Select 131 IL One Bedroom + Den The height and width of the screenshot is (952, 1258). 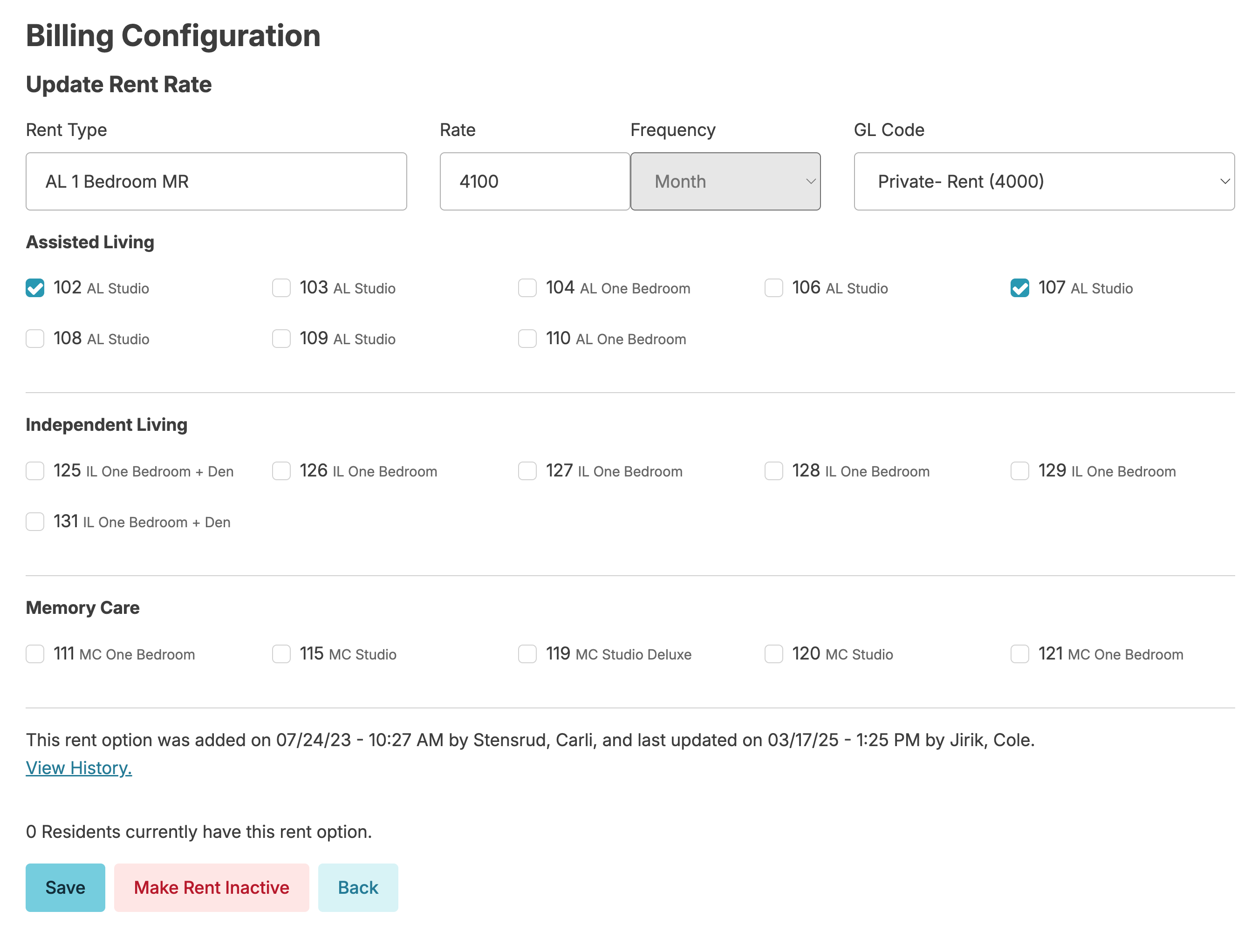[x=34, y=522]
